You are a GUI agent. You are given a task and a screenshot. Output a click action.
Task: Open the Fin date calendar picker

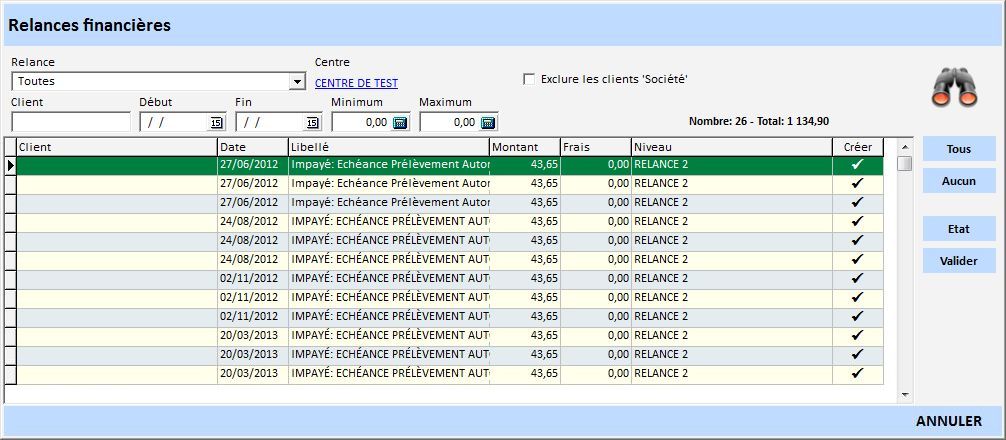[312, 123]
